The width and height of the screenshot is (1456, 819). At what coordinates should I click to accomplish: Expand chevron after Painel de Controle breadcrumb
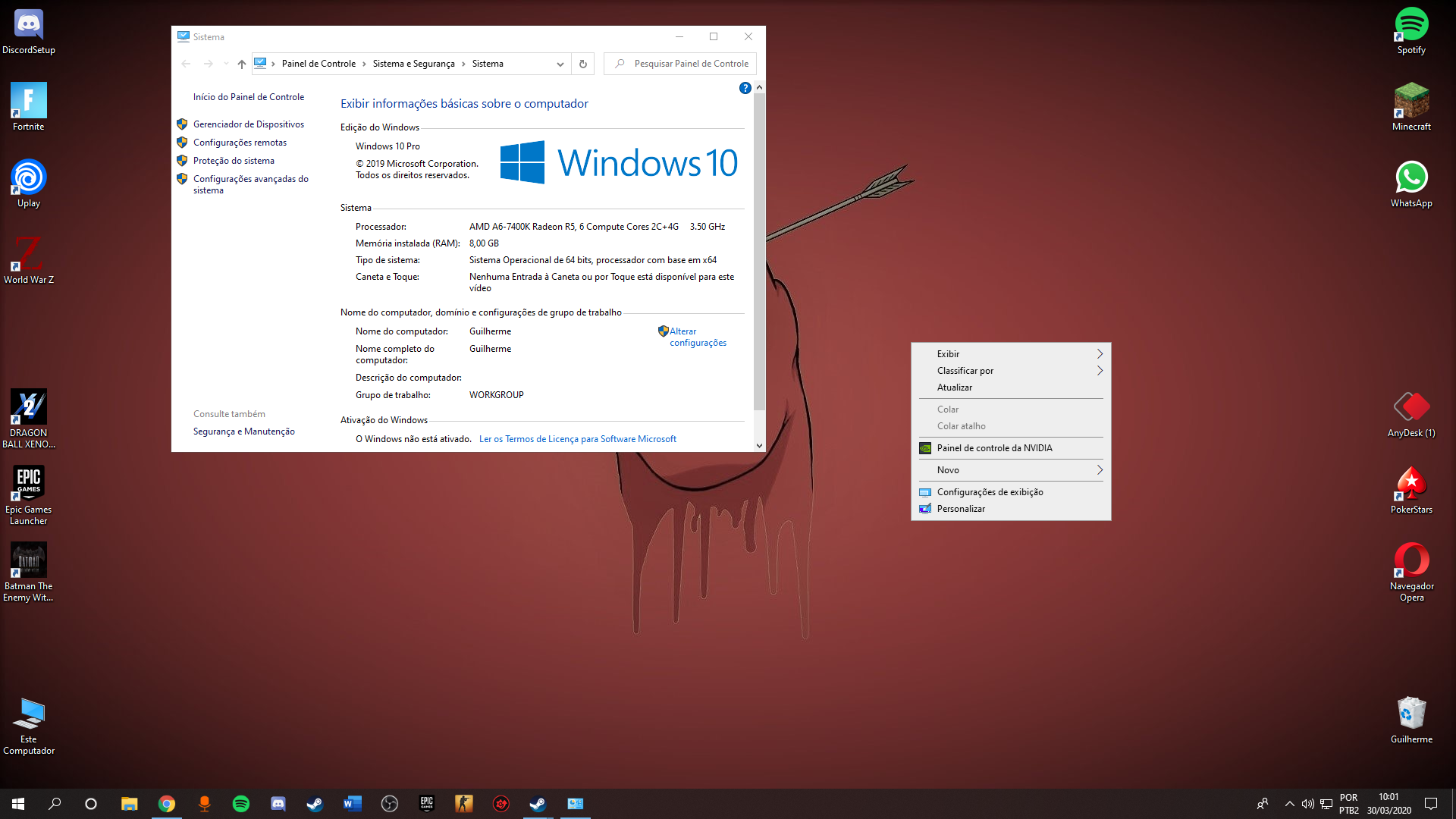pos(364,64)
